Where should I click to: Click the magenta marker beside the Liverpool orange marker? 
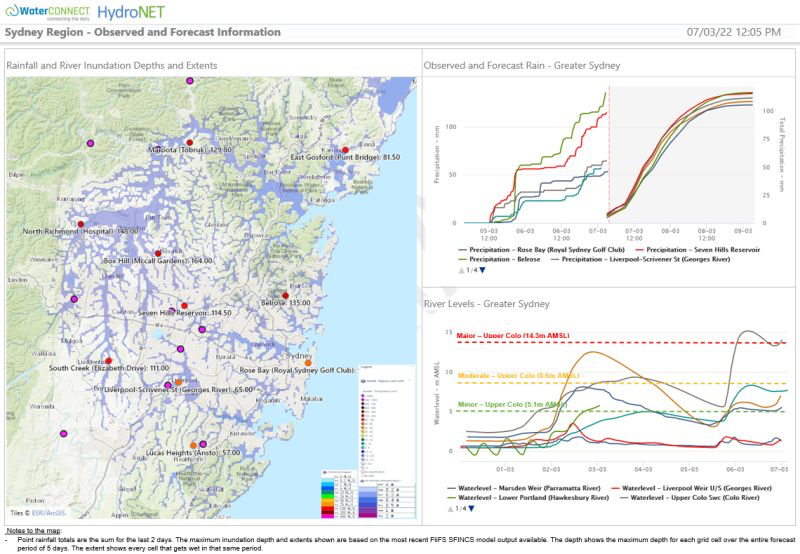[168, 385]
